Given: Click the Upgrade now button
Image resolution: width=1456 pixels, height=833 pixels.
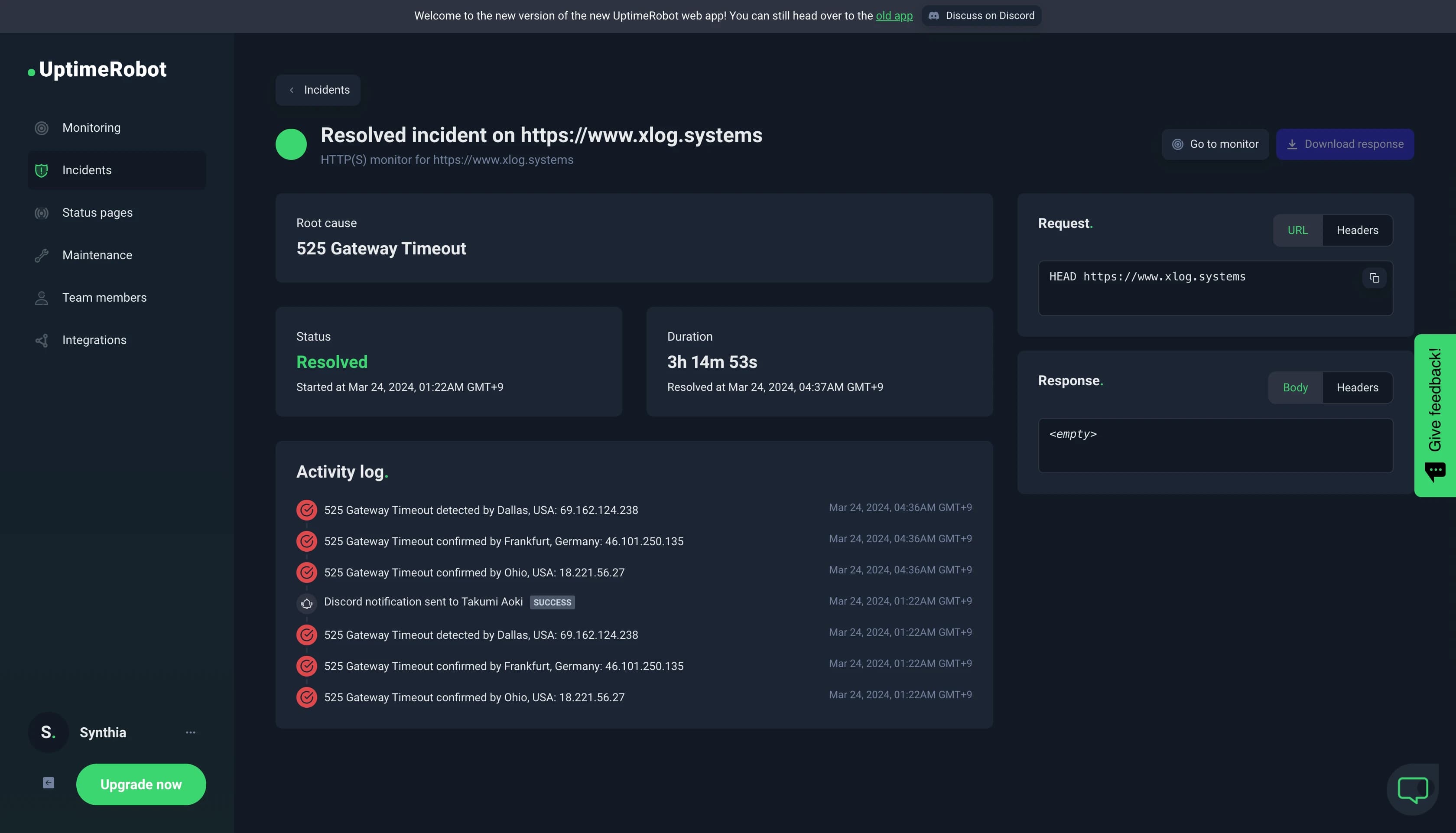Looking at the screenshot, I should [x=141, y=784].
